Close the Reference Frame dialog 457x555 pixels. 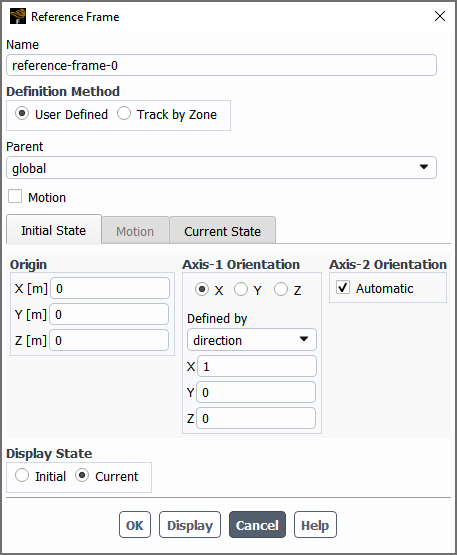[x=440, y=16]
